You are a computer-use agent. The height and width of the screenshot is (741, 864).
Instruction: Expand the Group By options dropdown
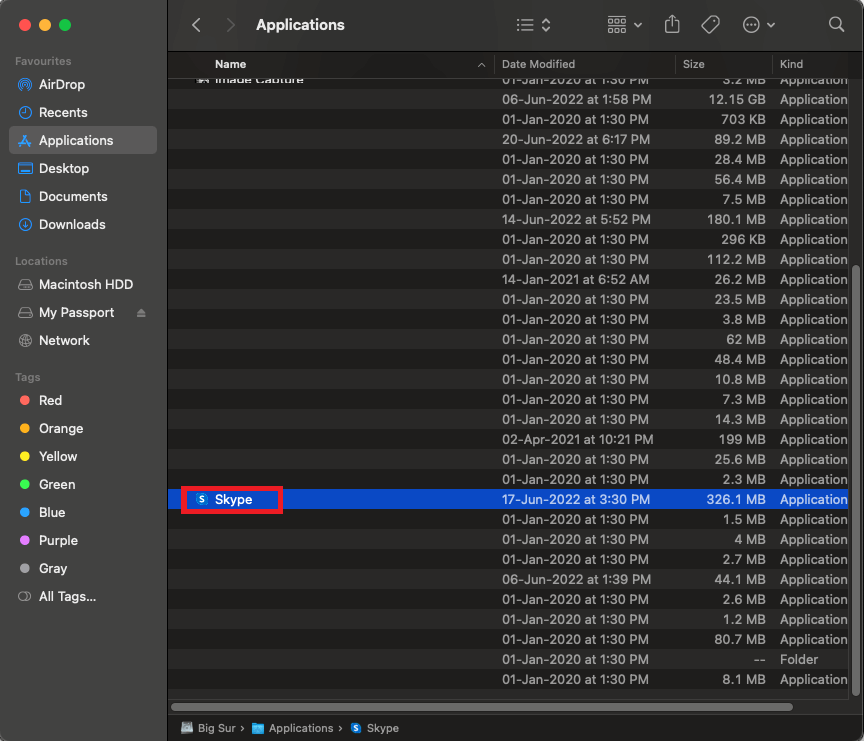[625, 25]
